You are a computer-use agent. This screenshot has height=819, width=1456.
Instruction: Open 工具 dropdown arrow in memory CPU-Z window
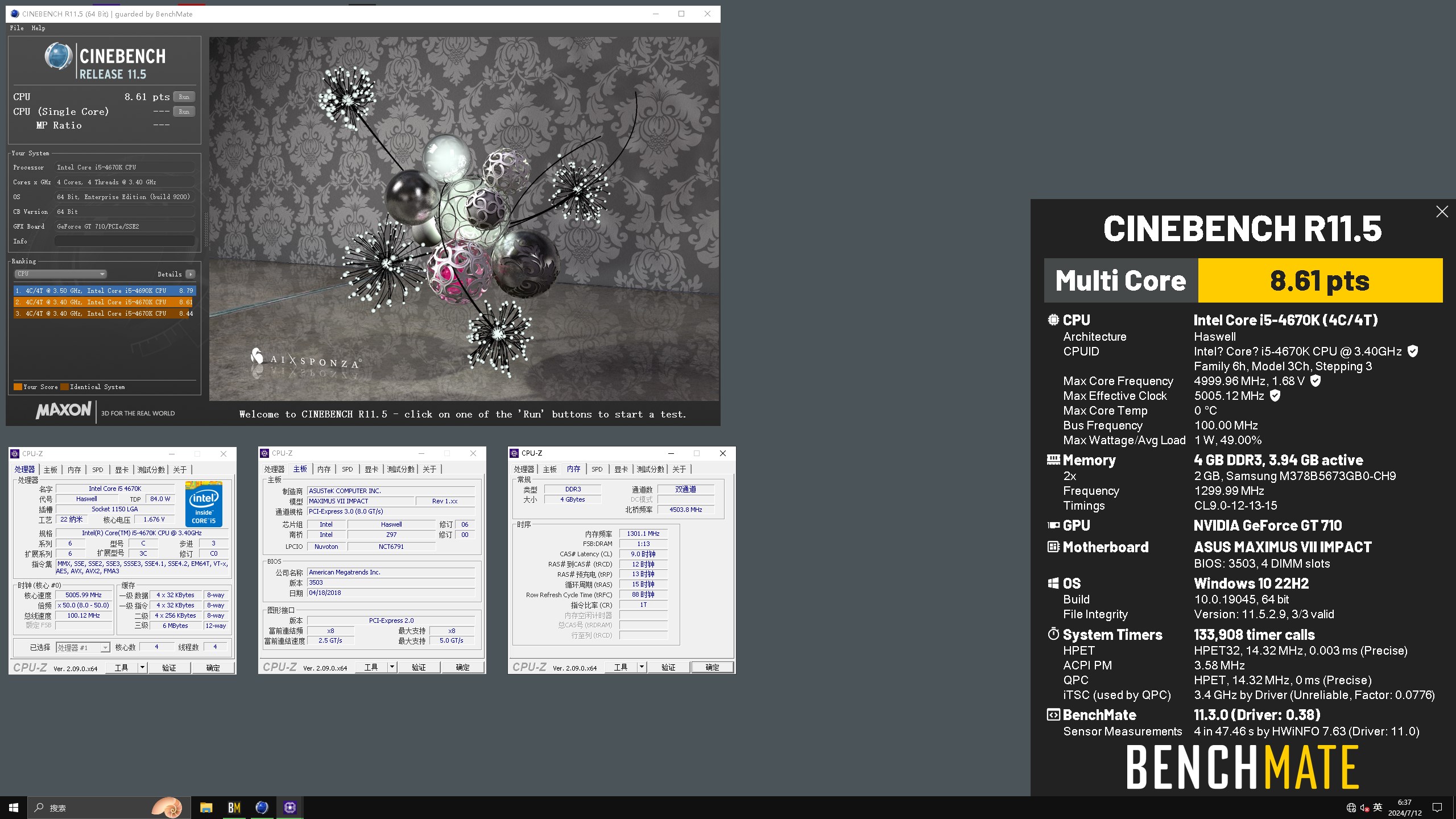pyautogui.click(x=642, y=667)
